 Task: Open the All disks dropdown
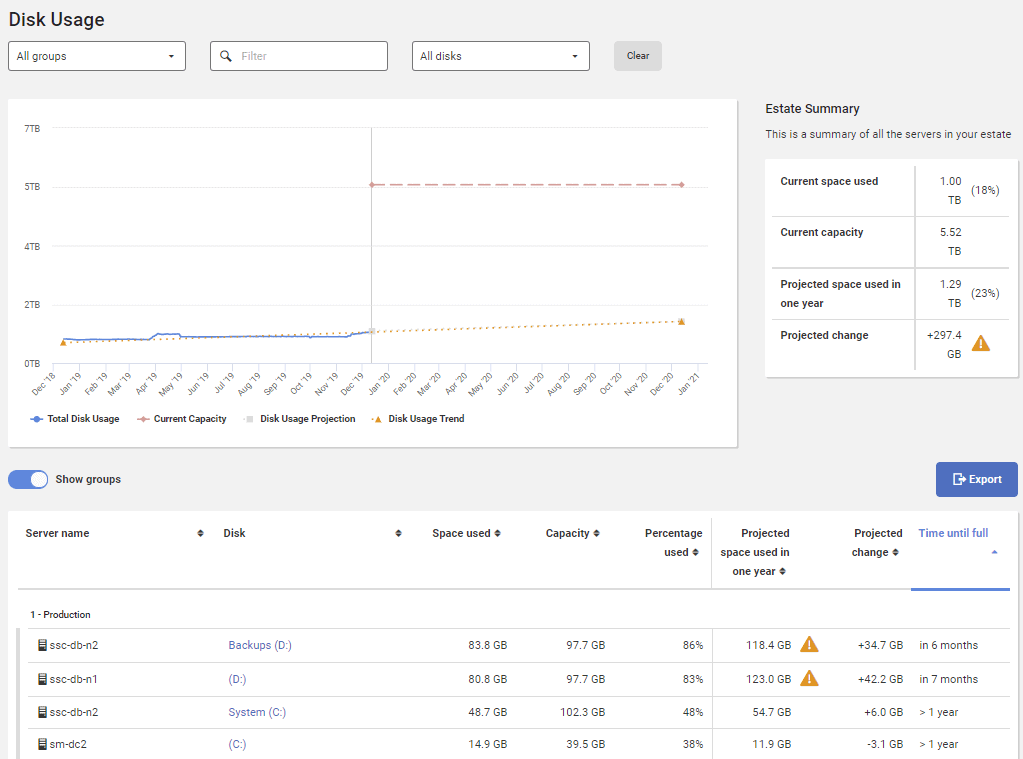coord(500,56)
